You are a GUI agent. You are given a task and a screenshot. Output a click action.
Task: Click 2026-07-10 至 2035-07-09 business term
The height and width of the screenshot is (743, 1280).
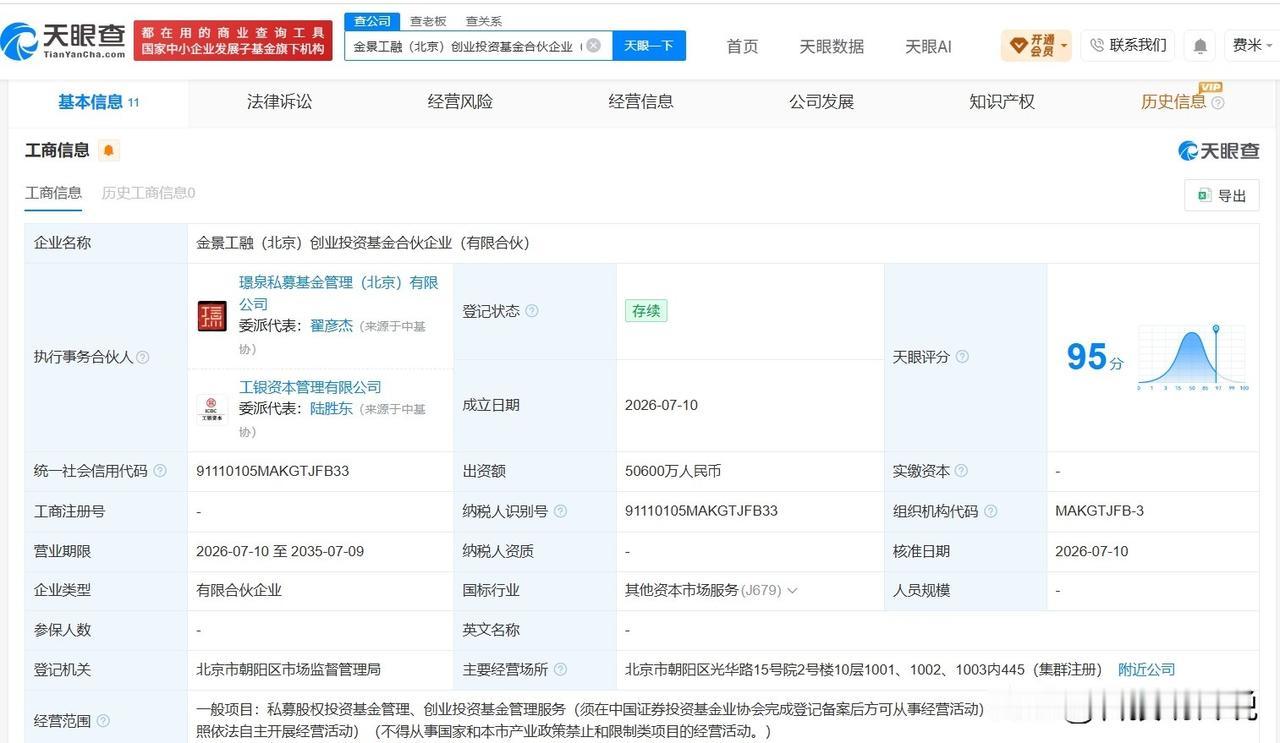point(280,551)
